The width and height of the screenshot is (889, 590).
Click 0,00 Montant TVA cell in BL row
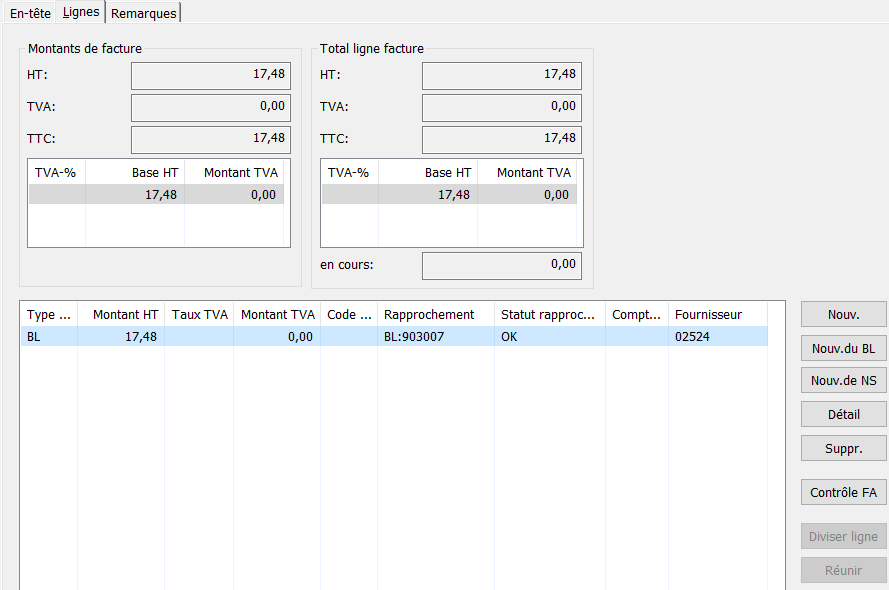(277, 337)
